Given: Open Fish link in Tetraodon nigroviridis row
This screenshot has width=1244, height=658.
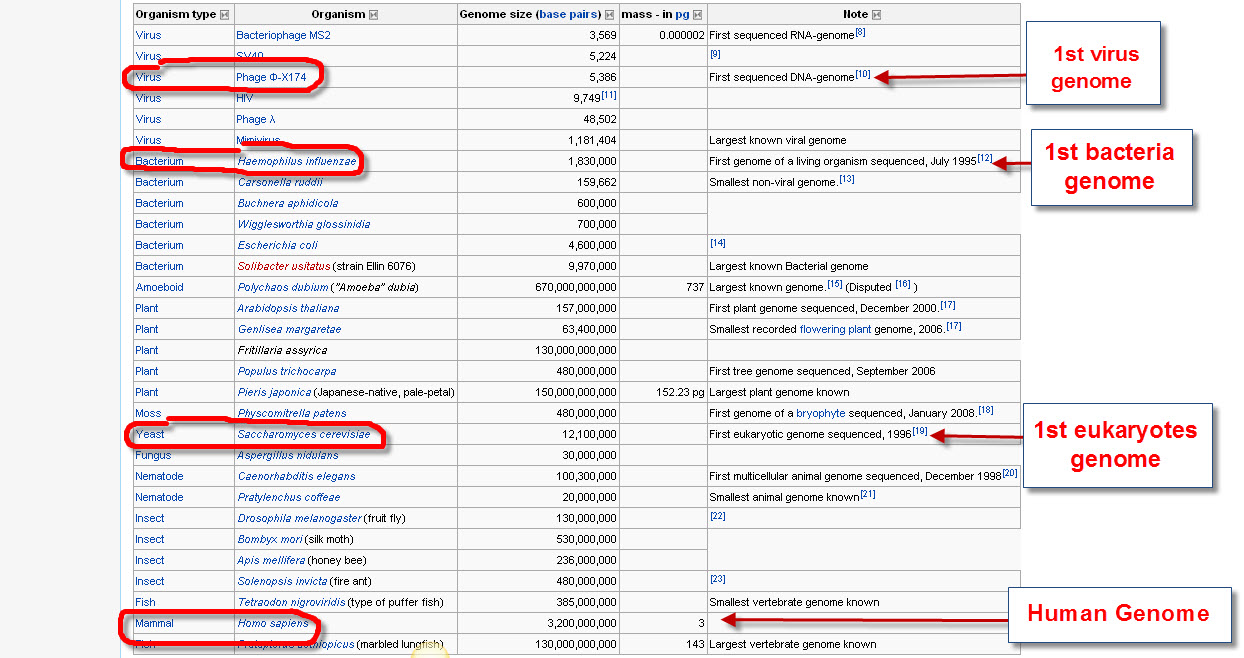Looking at the screenshot, I should [x=145, y=602].
